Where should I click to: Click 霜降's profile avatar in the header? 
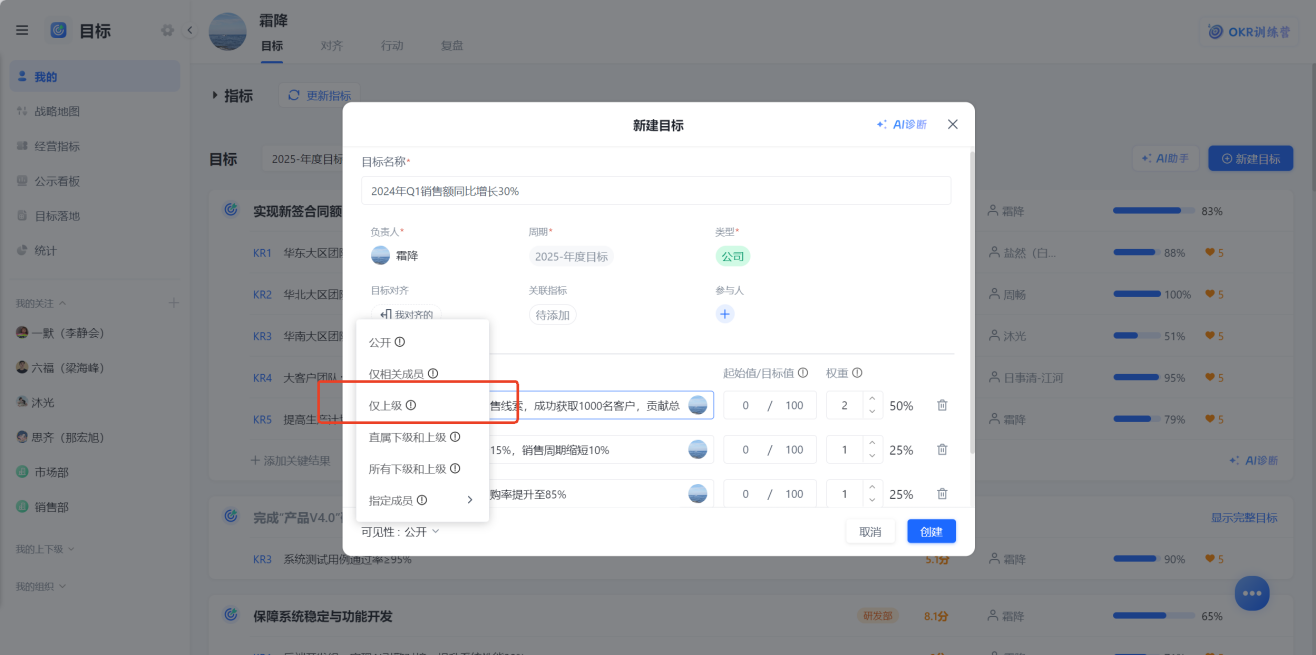(x=227, y=31)
